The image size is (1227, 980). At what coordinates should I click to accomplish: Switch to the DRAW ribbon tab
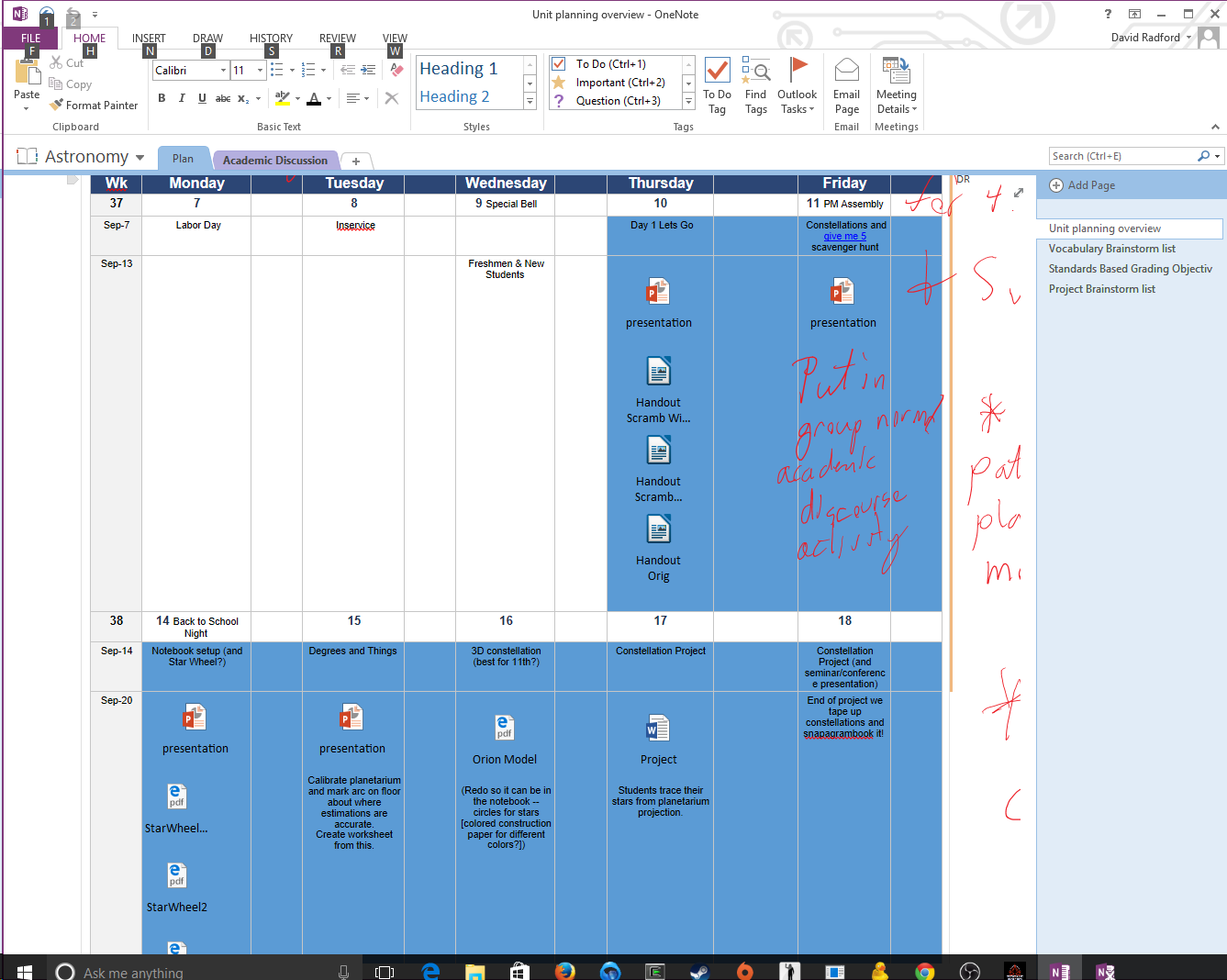click(206, 38)
